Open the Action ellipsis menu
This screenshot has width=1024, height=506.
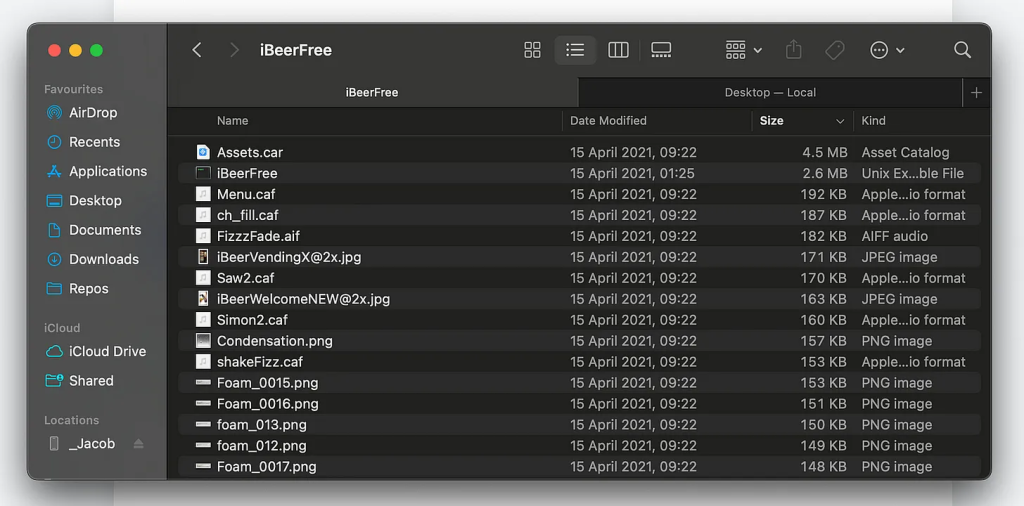887,50
